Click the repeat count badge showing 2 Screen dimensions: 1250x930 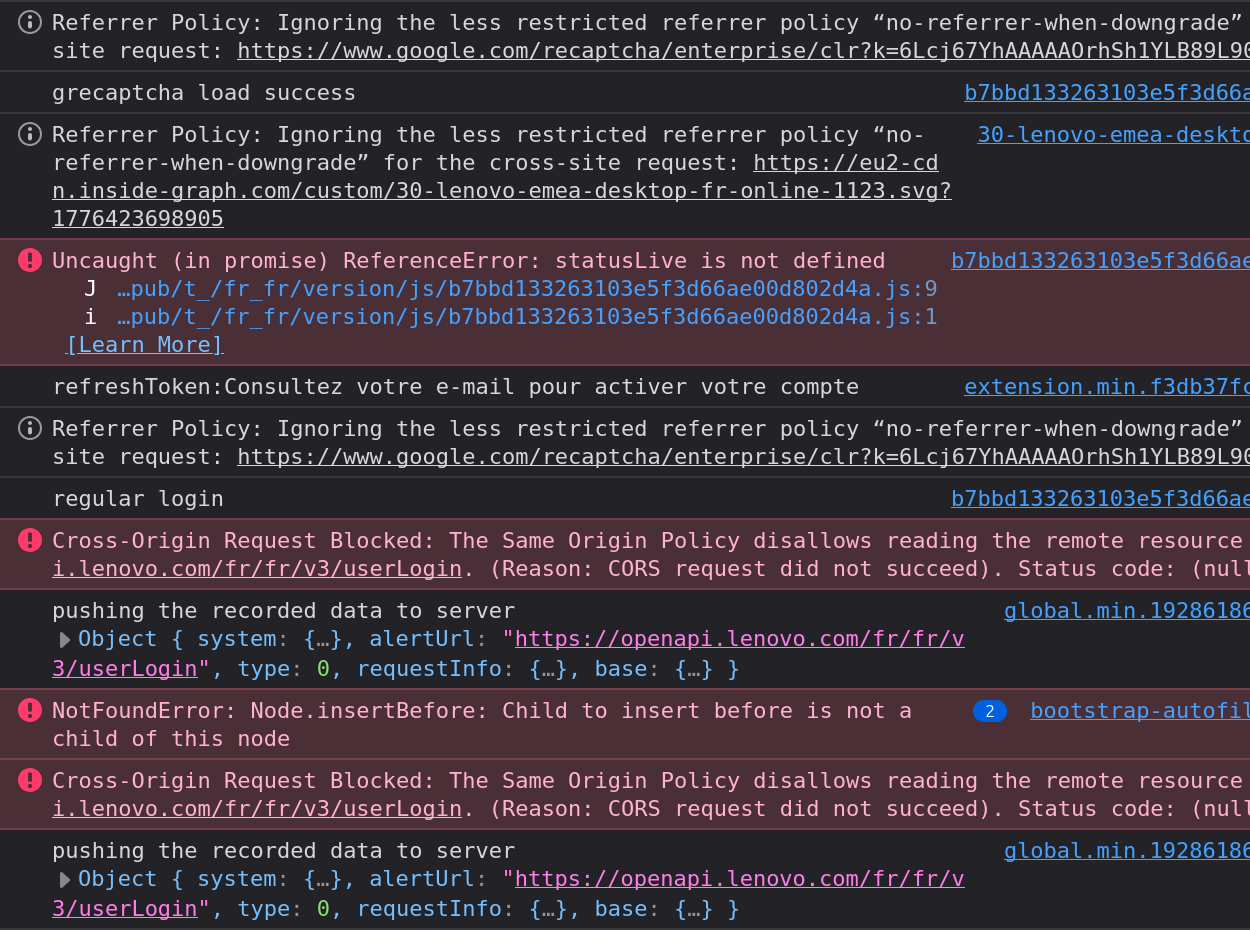pyautogui.click(x=989, y=711)
